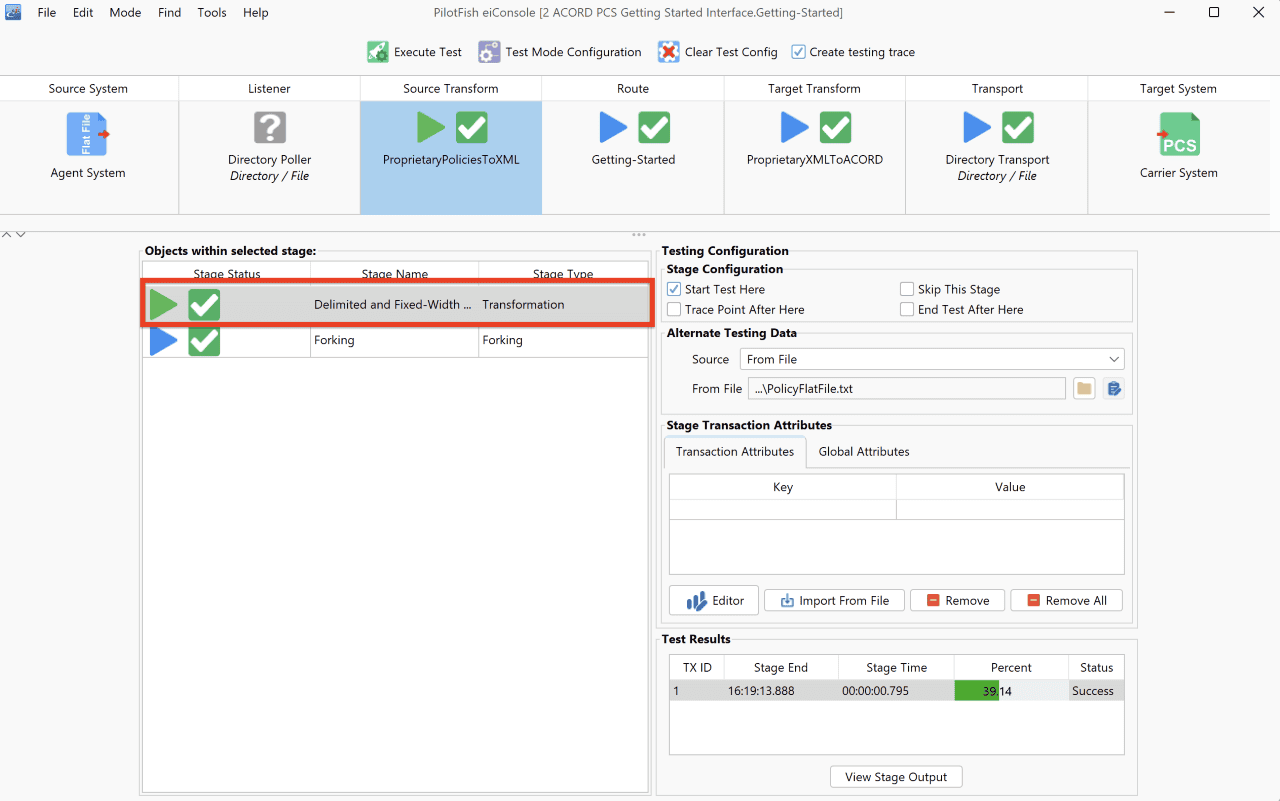1280x801 pixels.
Task: Open the File menu
Action: coord(47,13)
